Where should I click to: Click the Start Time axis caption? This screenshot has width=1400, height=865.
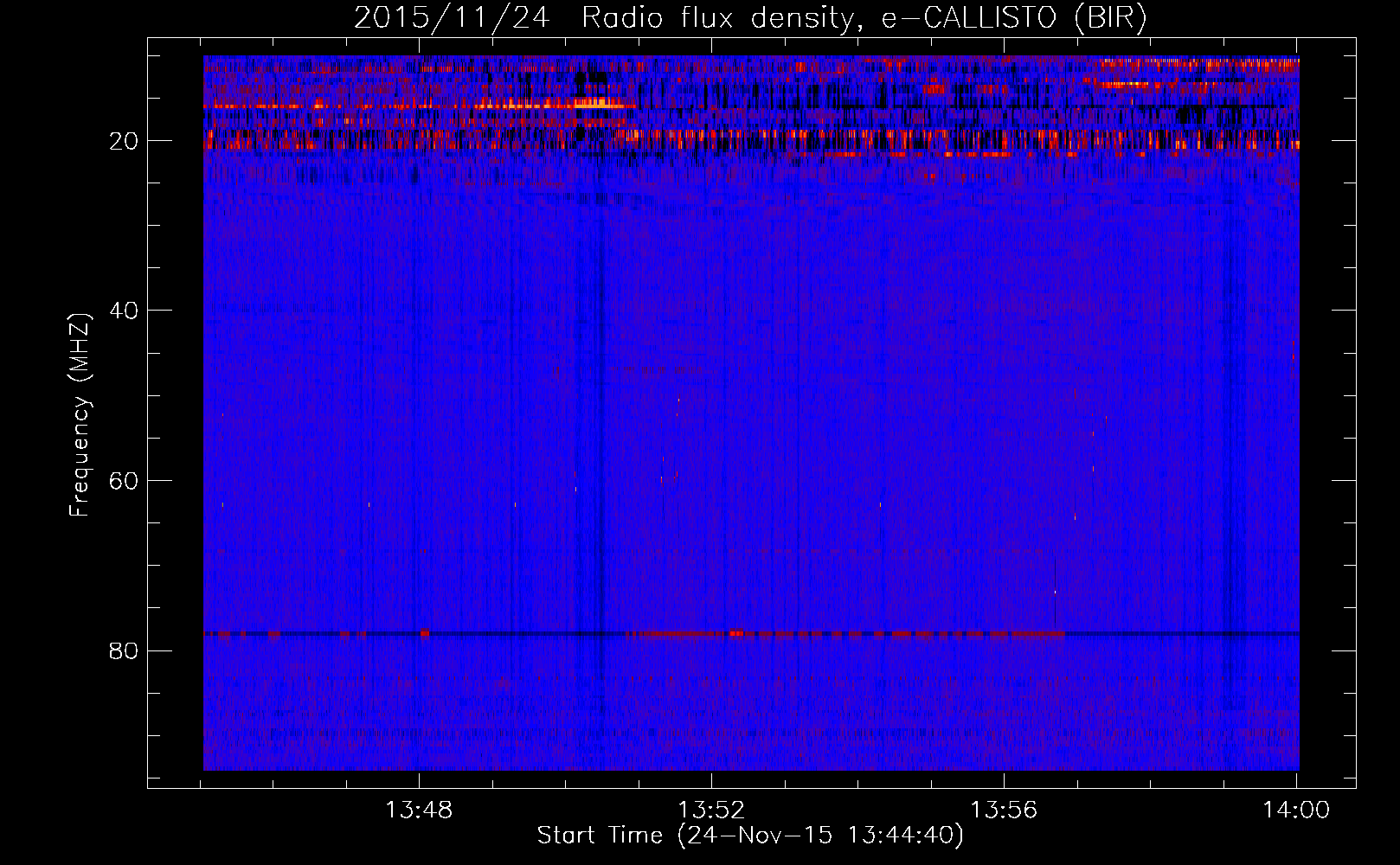click(x=599, y=836)
